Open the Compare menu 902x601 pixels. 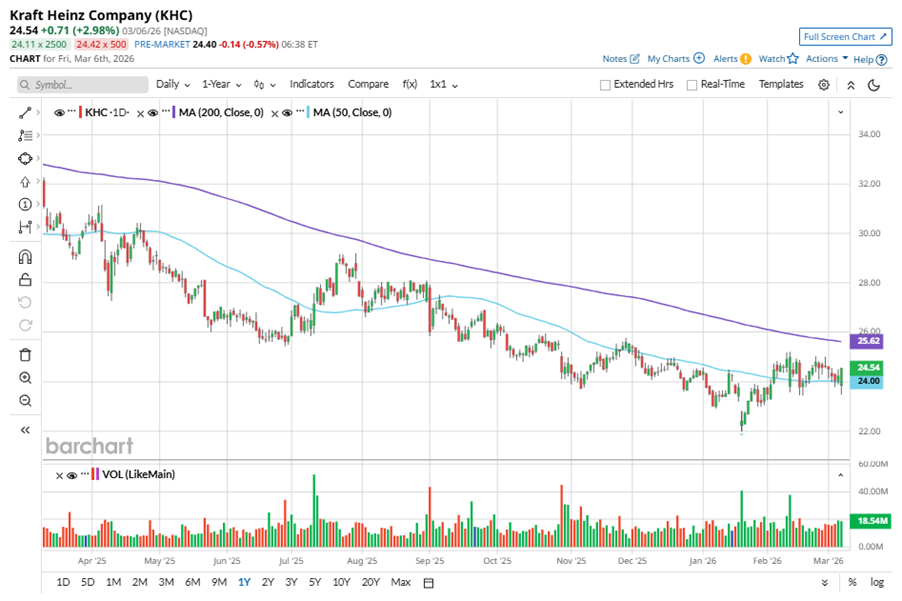pyautogui.click(x=368, y=84)
